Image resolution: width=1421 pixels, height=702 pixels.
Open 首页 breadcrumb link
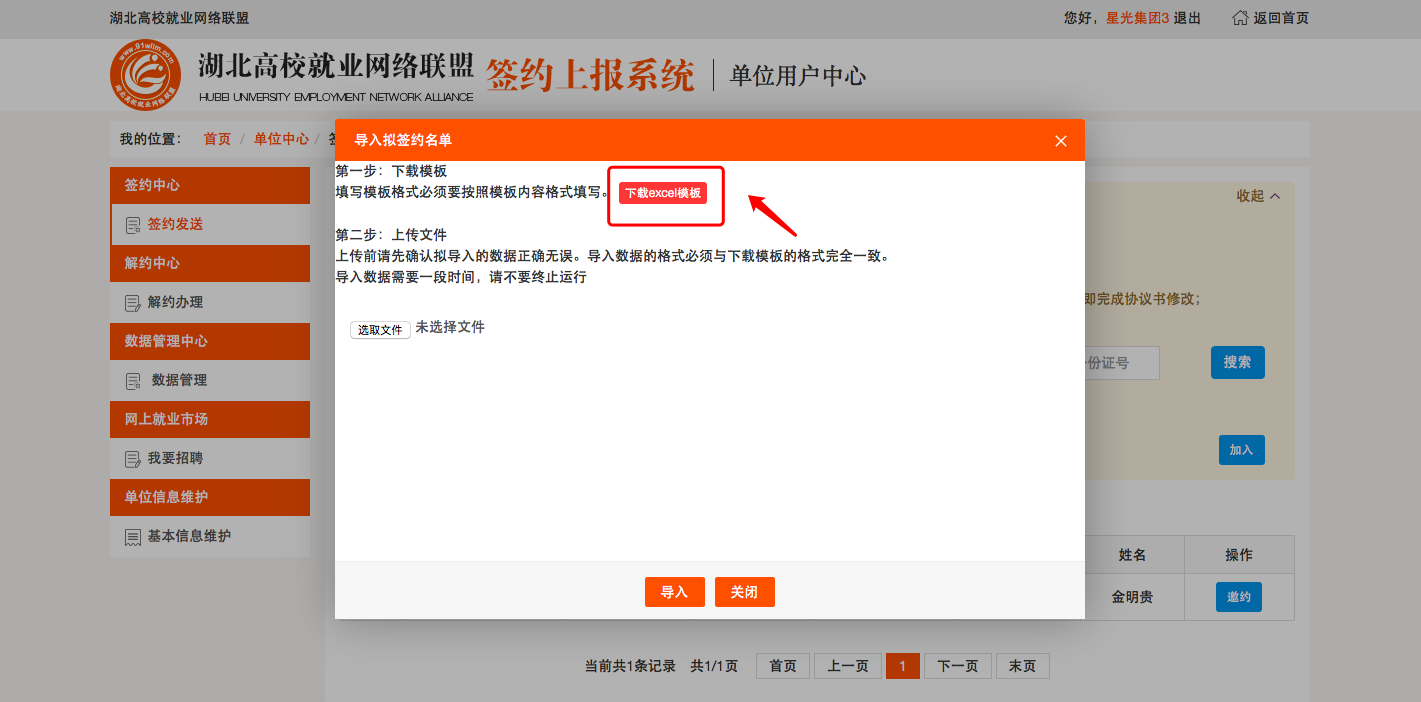coord(217,139)
